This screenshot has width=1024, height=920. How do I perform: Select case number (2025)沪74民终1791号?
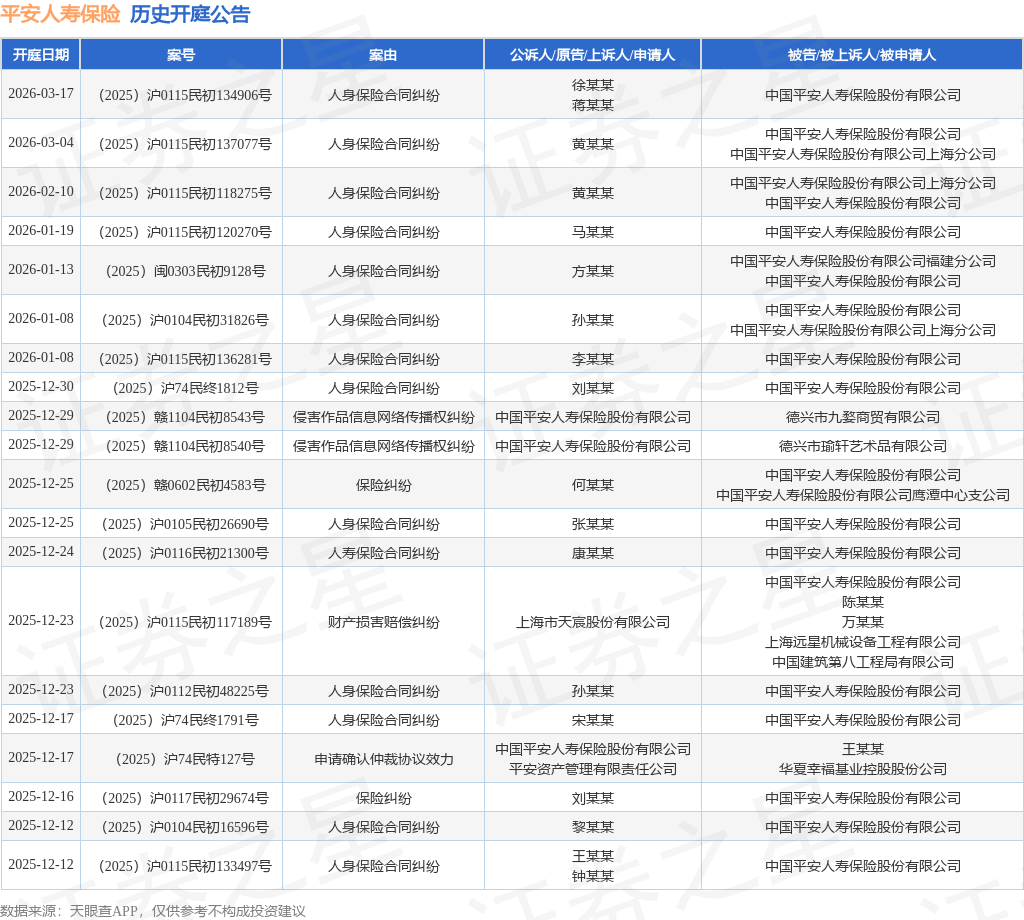185,720
